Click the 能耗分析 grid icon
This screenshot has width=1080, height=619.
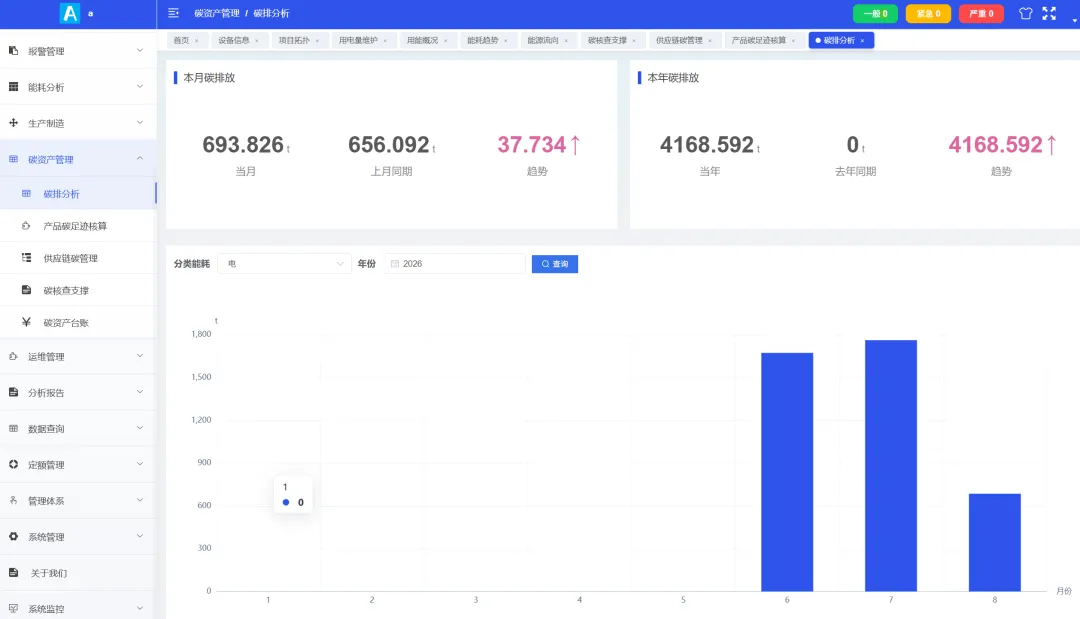[13, 87]
